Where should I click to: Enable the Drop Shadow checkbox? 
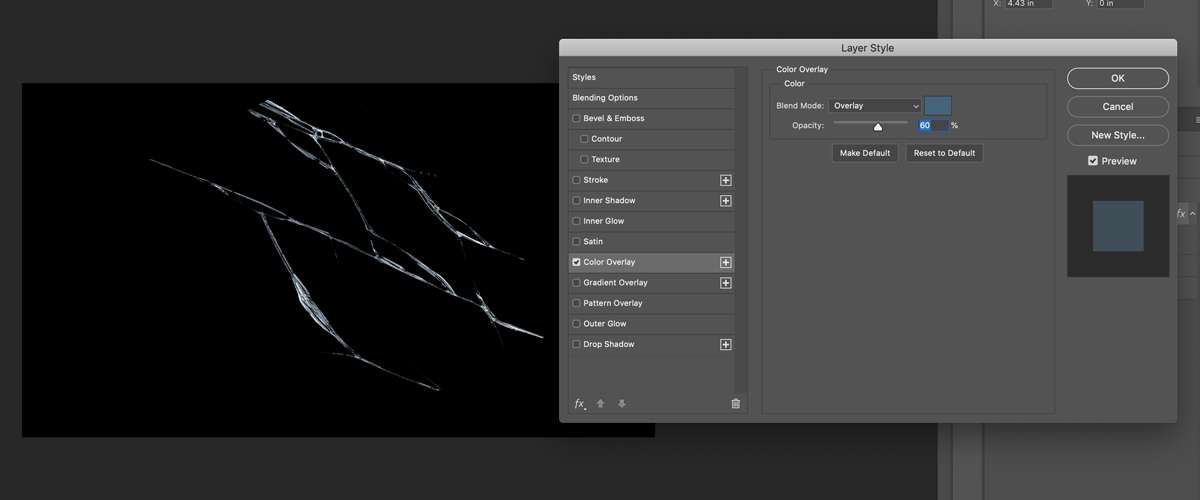tap(576, 344)
